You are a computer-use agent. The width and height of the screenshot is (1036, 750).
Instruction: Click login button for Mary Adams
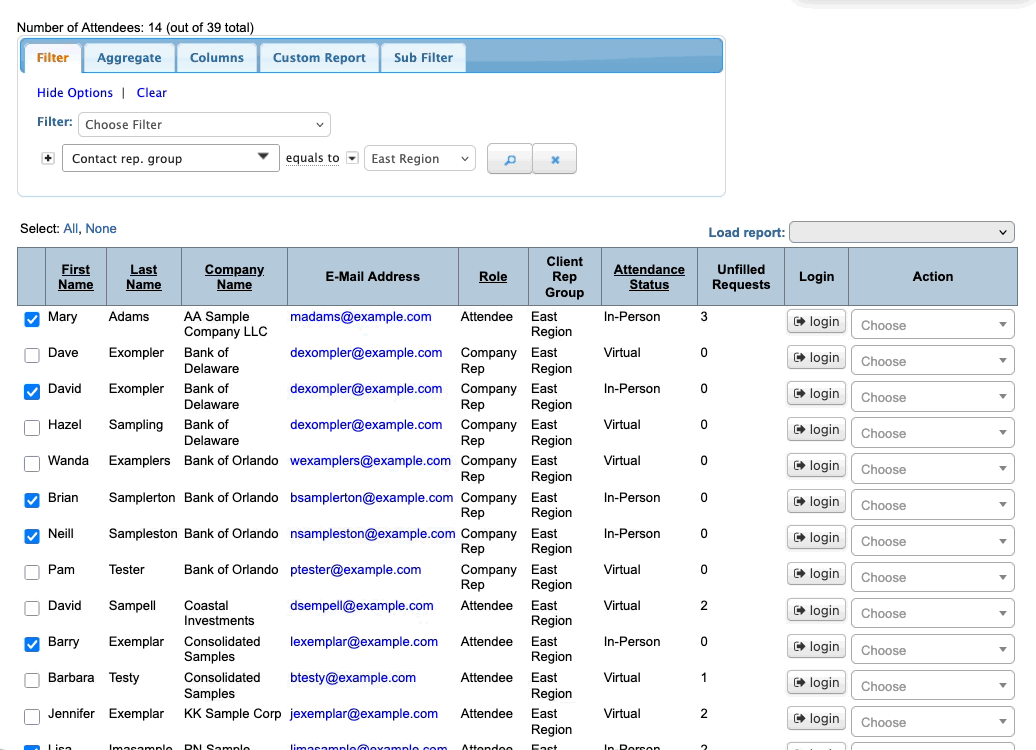(816, 322)
